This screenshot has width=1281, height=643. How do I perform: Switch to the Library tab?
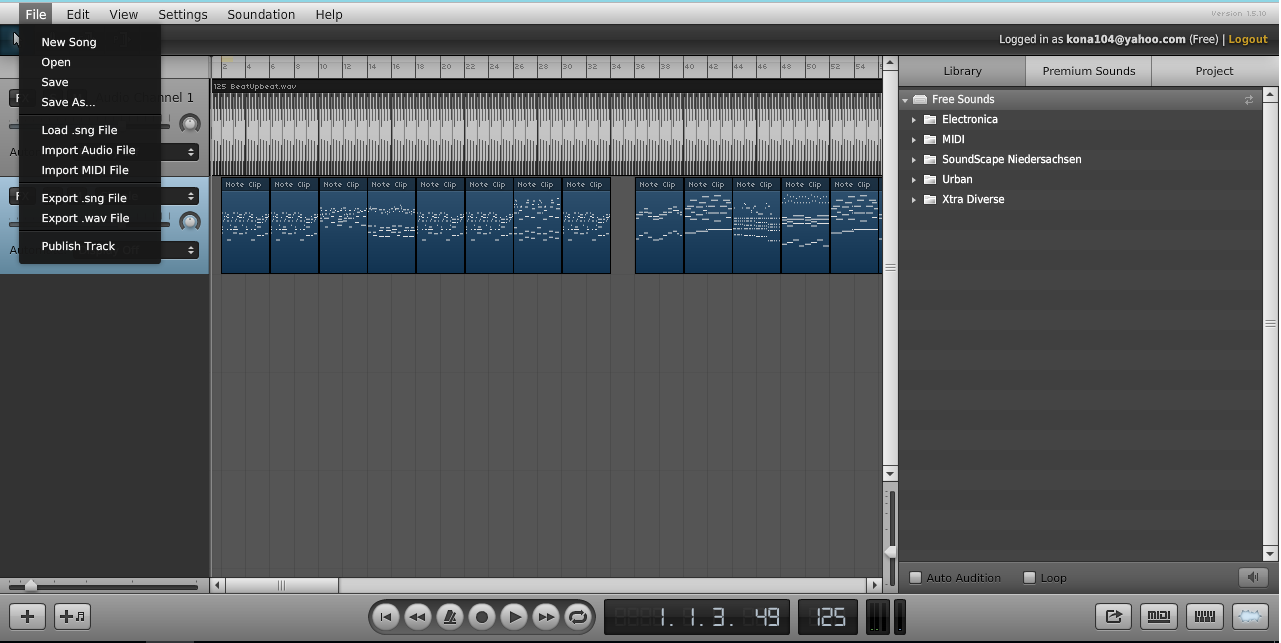pos(962,71)
